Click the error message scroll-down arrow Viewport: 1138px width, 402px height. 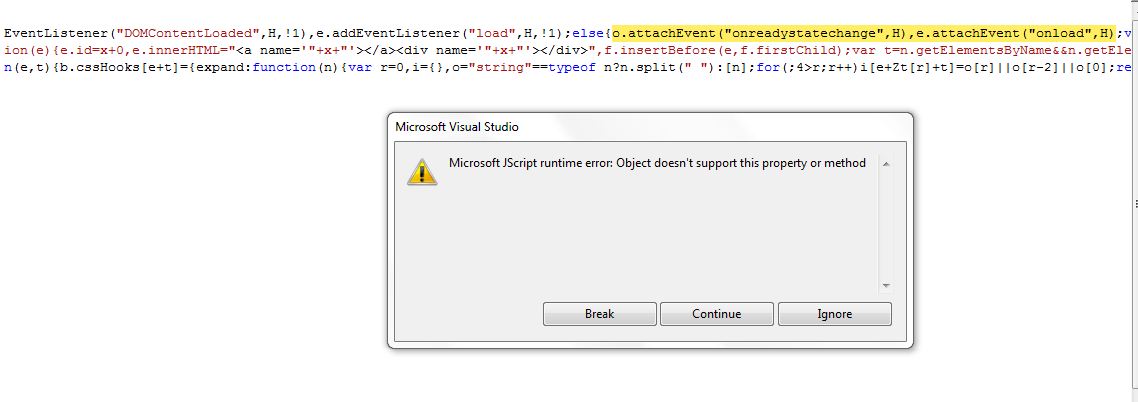point(886,286)
